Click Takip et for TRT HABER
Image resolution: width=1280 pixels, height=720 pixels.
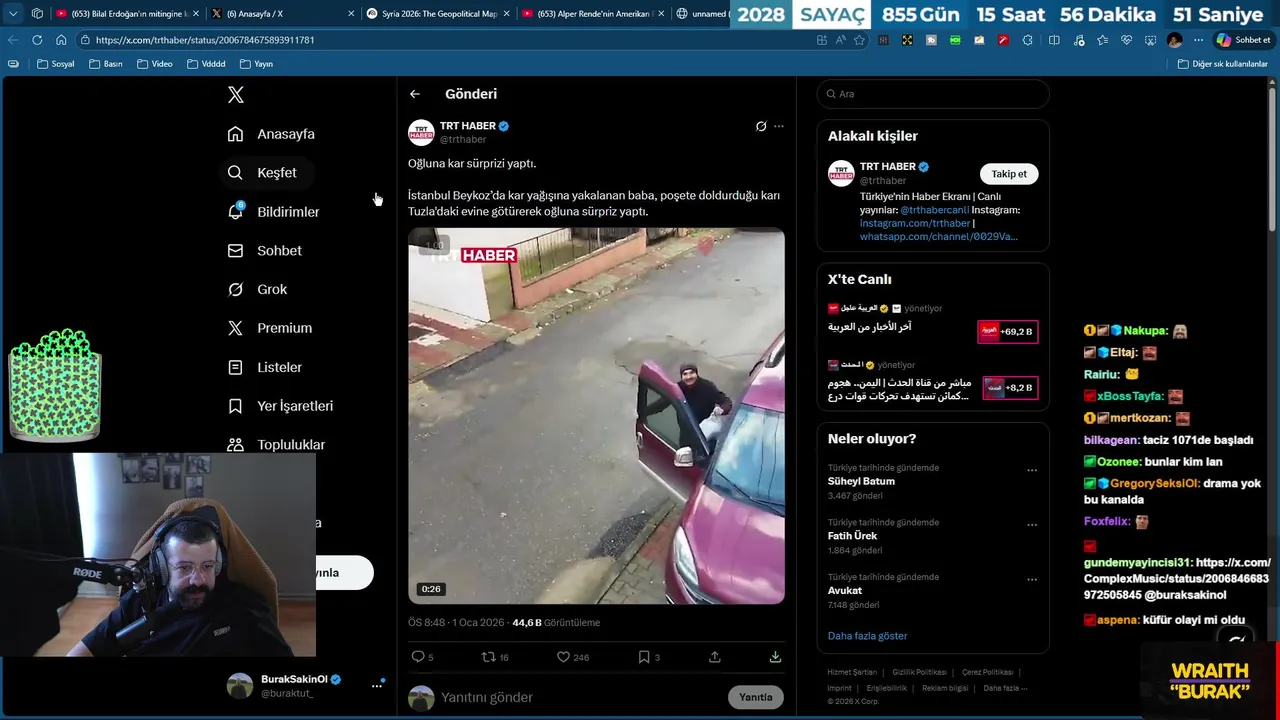[x=1009, y=174]
